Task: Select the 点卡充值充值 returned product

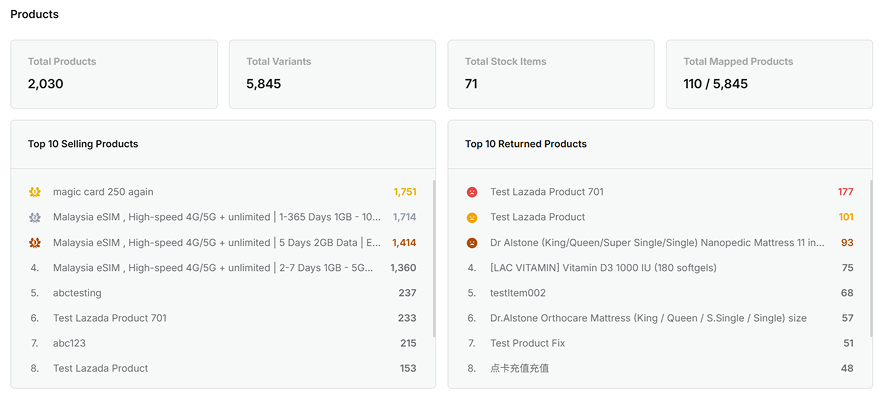Action: coord(519,369)
